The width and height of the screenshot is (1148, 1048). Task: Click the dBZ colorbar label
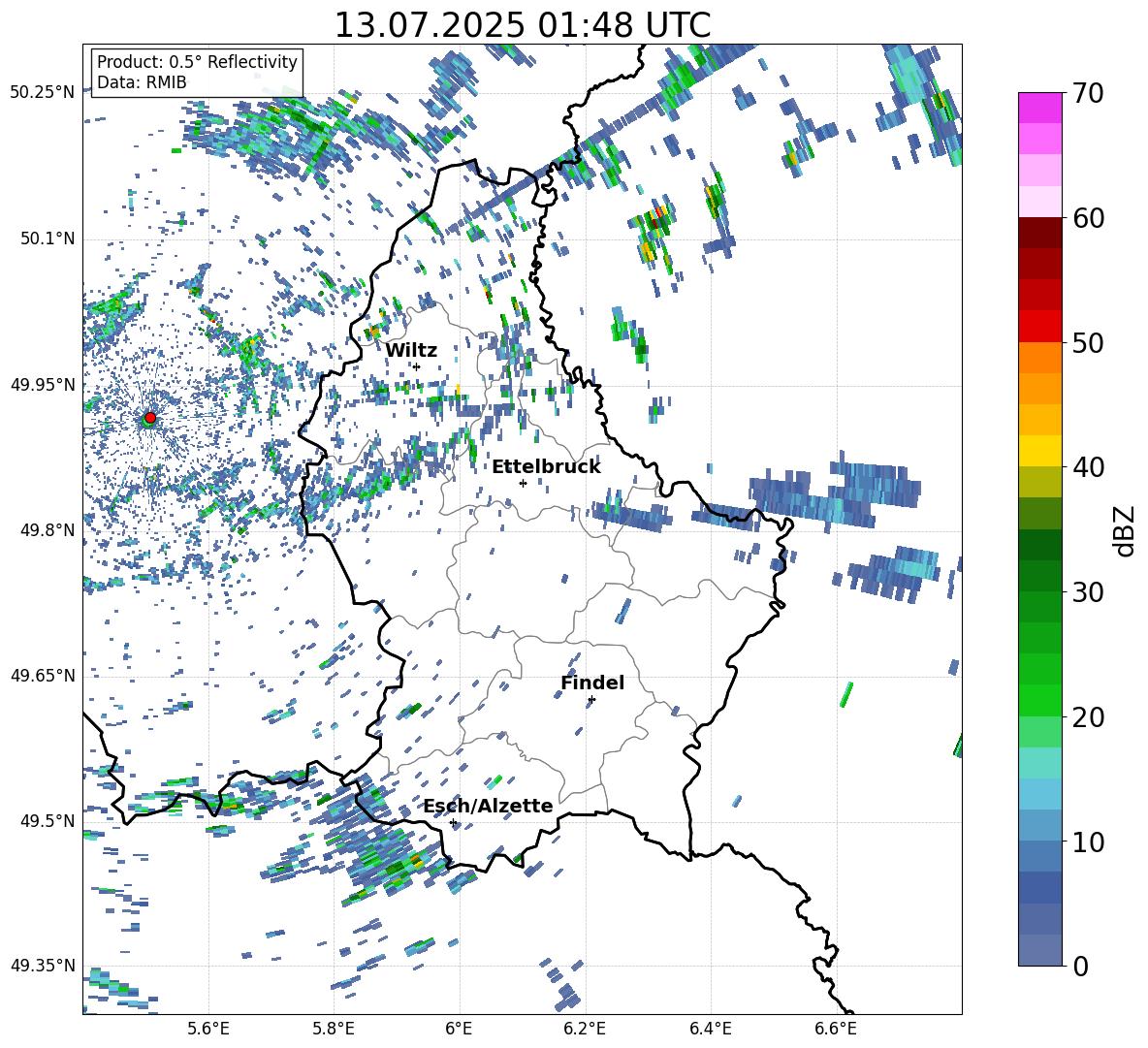click(1126, 530)
